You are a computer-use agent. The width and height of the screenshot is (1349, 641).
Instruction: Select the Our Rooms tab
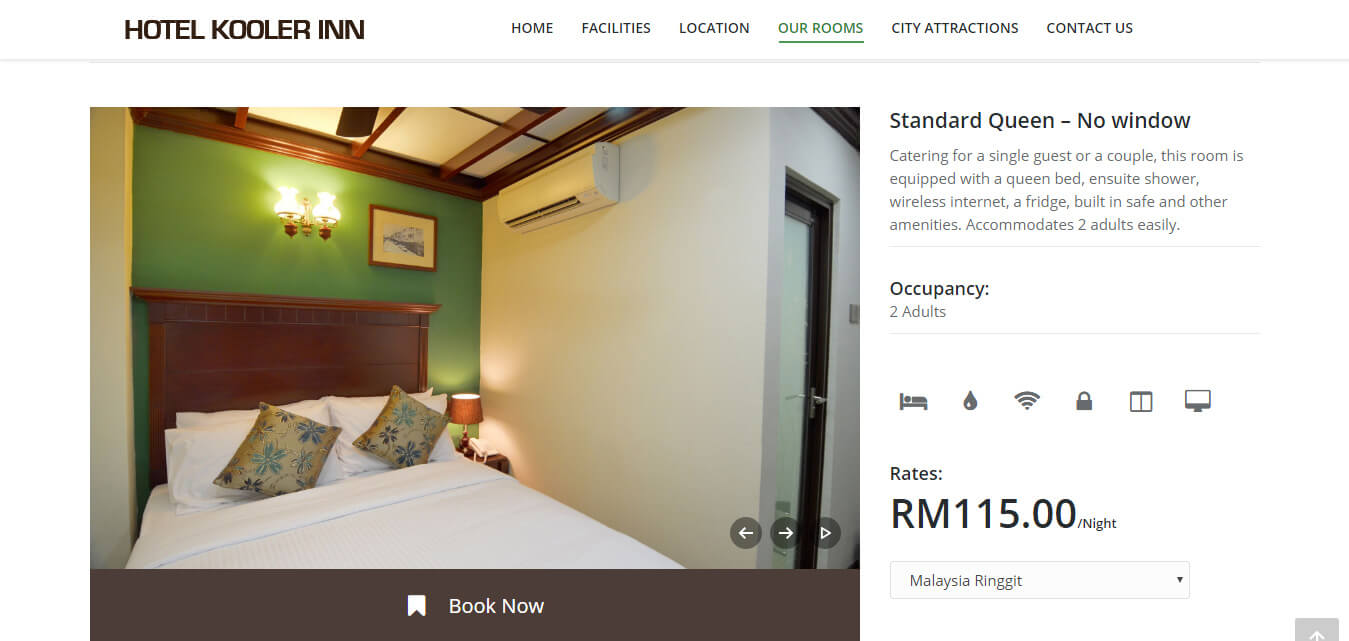821,28
